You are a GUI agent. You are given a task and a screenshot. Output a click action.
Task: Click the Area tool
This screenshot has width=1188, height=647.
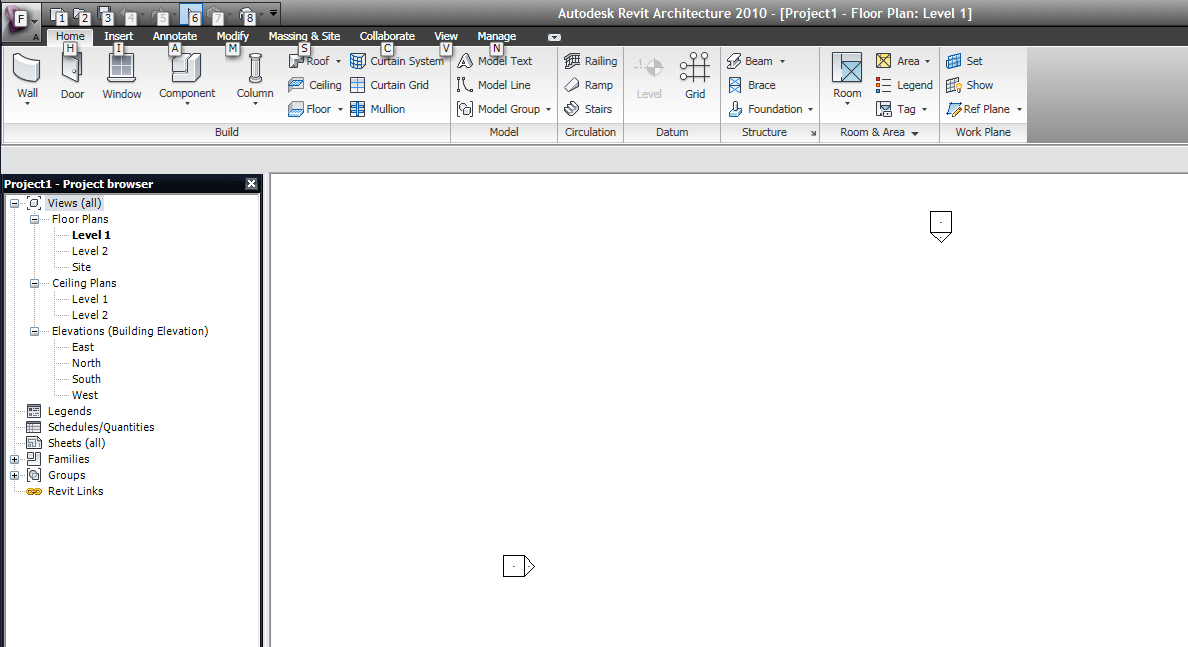click(898, 61)
